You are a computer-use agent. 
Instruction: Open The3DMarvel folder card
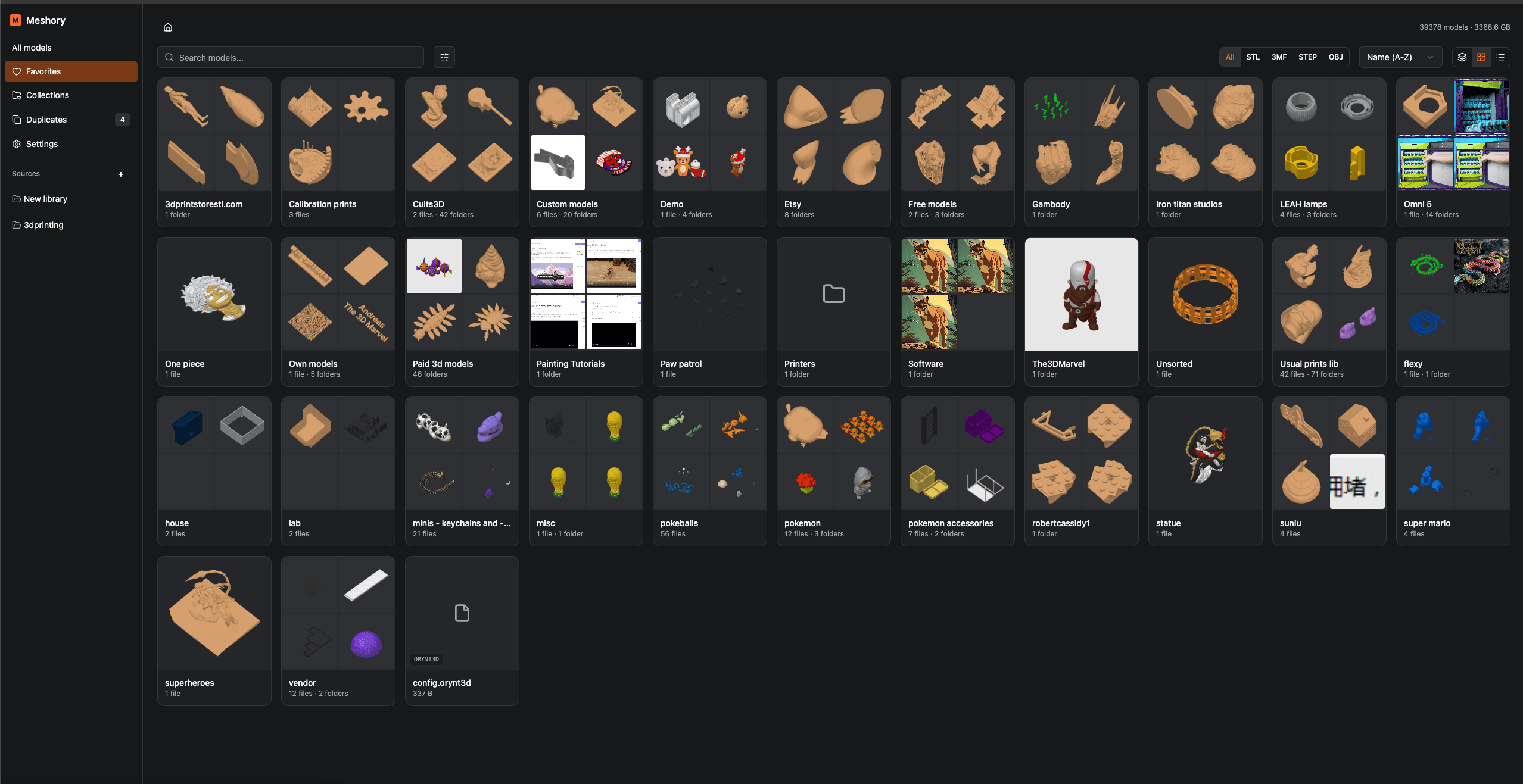pyautogui.click(x=1082, y=312)
